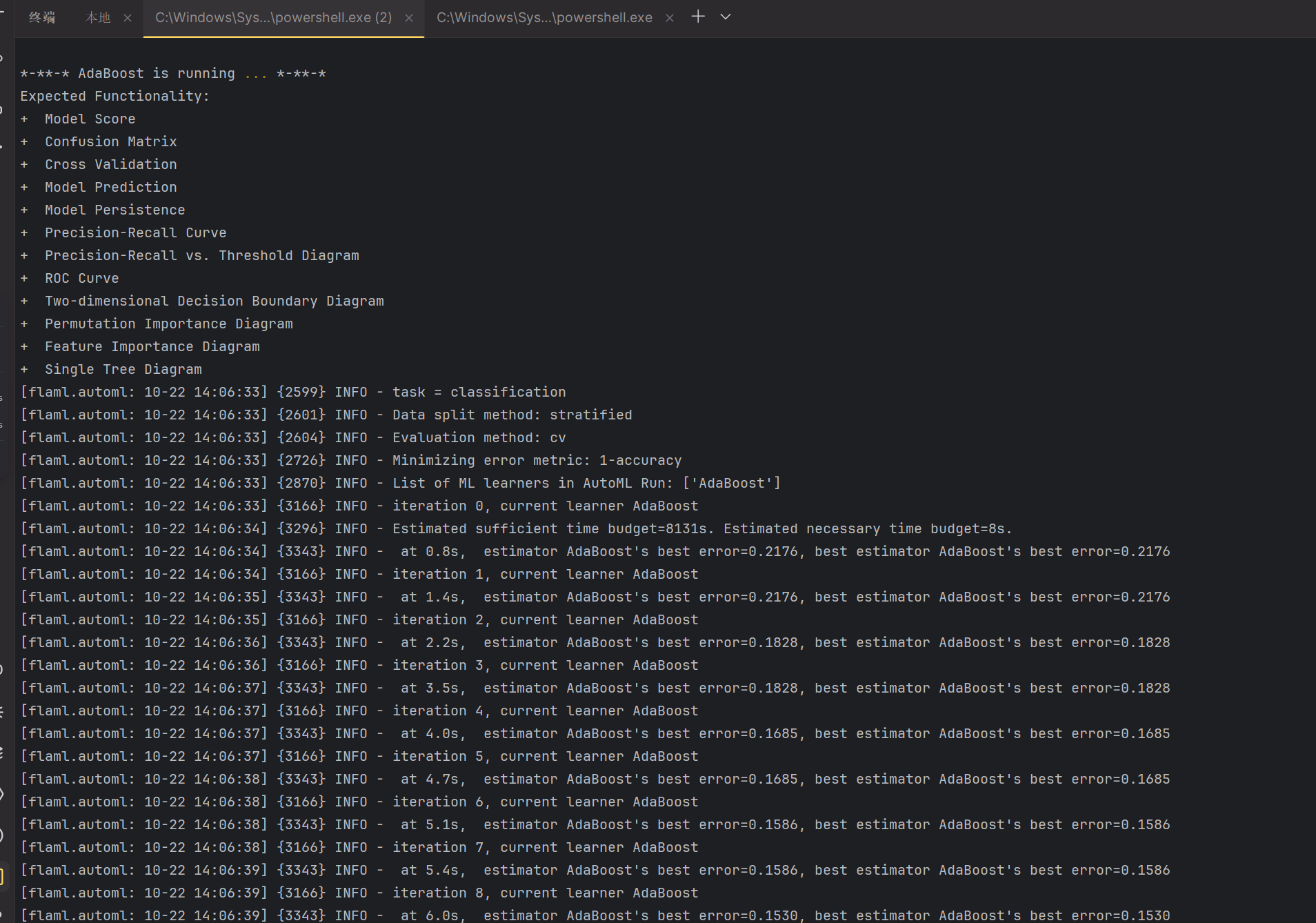1316x923 pixels.
Task: Click the 'Model Prediction' line
Action: tap(99, 187)
